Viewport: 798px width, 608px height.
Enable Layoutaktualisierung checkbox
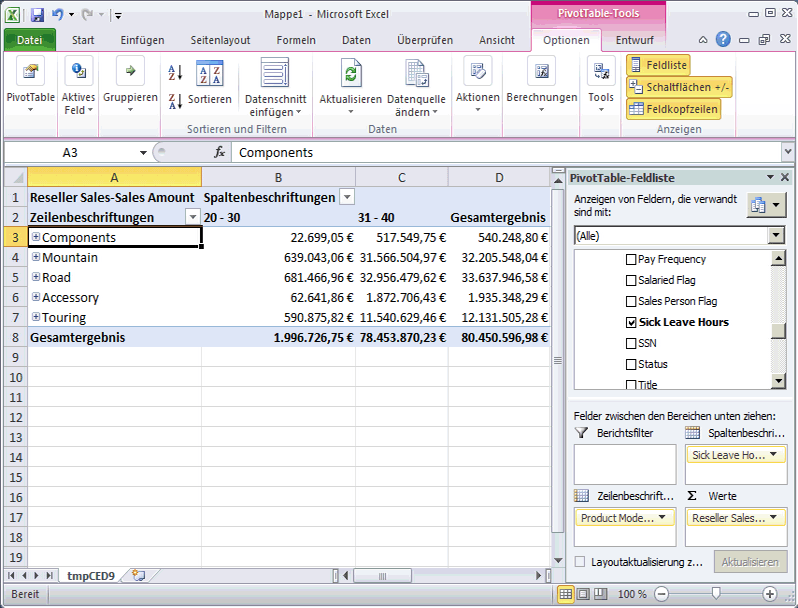pyautogui.click(x=581, y=562)
